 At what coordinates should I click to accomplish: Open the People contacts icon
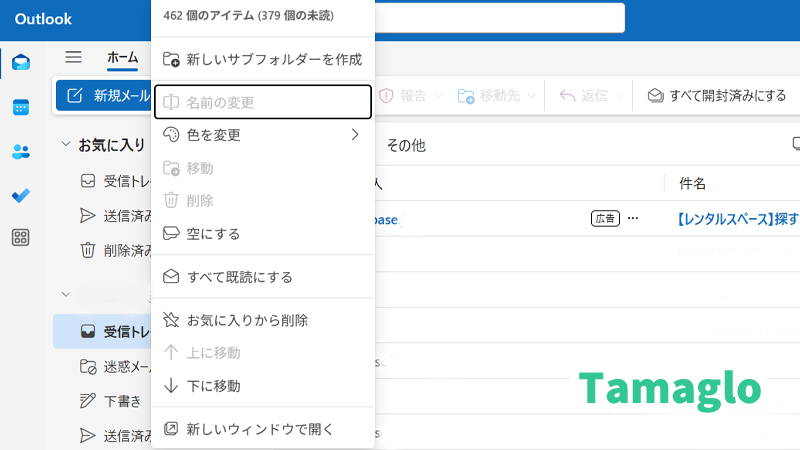pyautogui.click(x=21, y=152)
